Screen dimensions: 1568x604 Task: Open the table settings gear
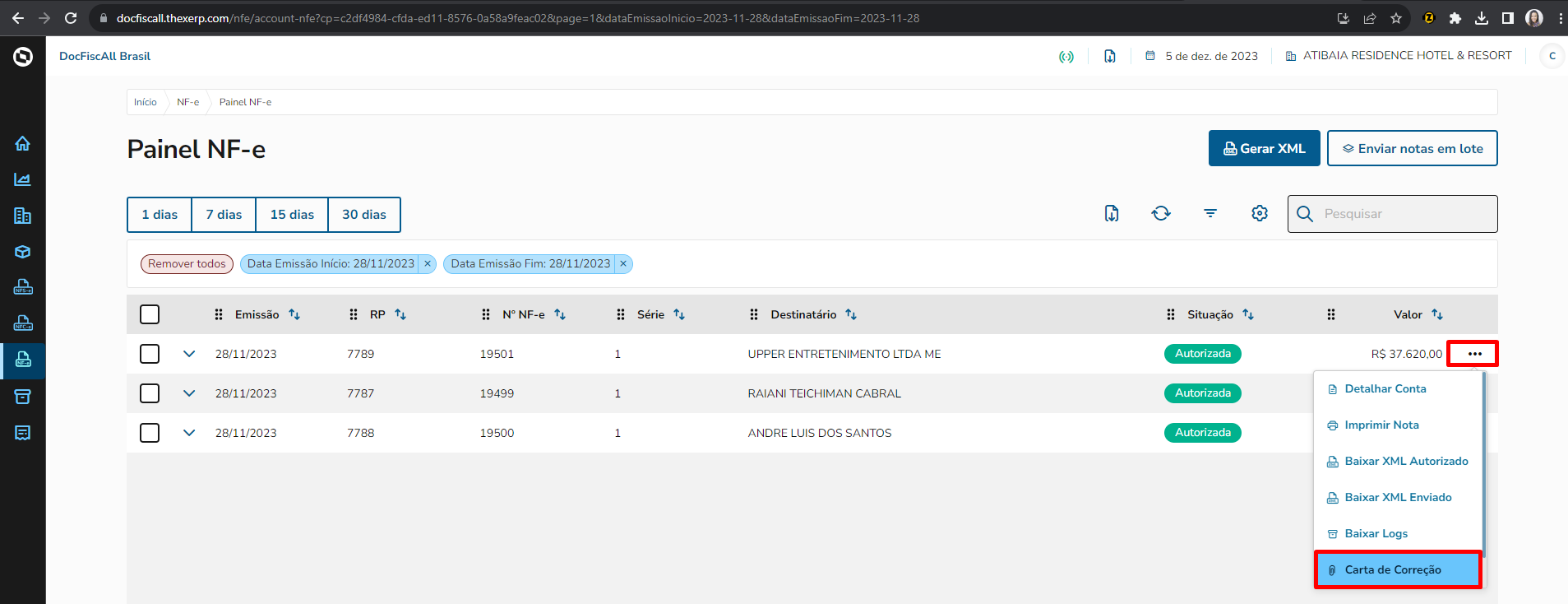click(x=1260, y=213)
